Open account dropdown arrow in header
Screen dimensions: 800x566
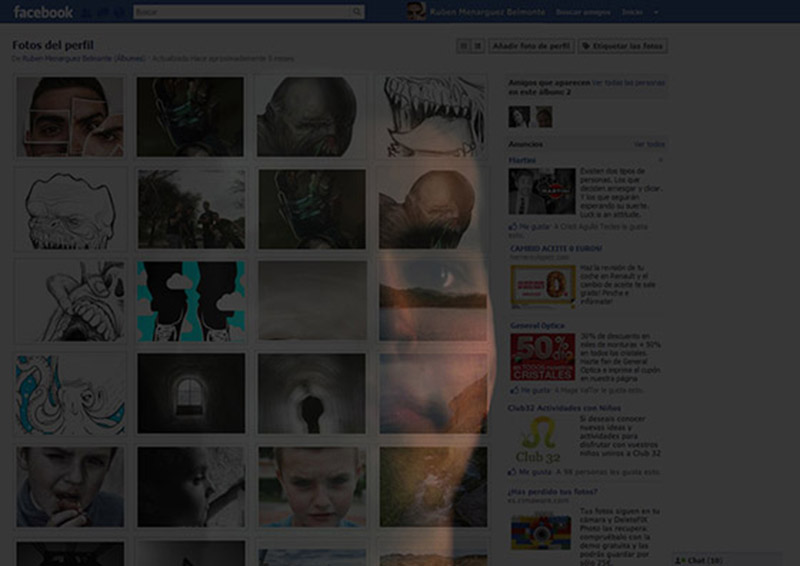click(656, 12)
